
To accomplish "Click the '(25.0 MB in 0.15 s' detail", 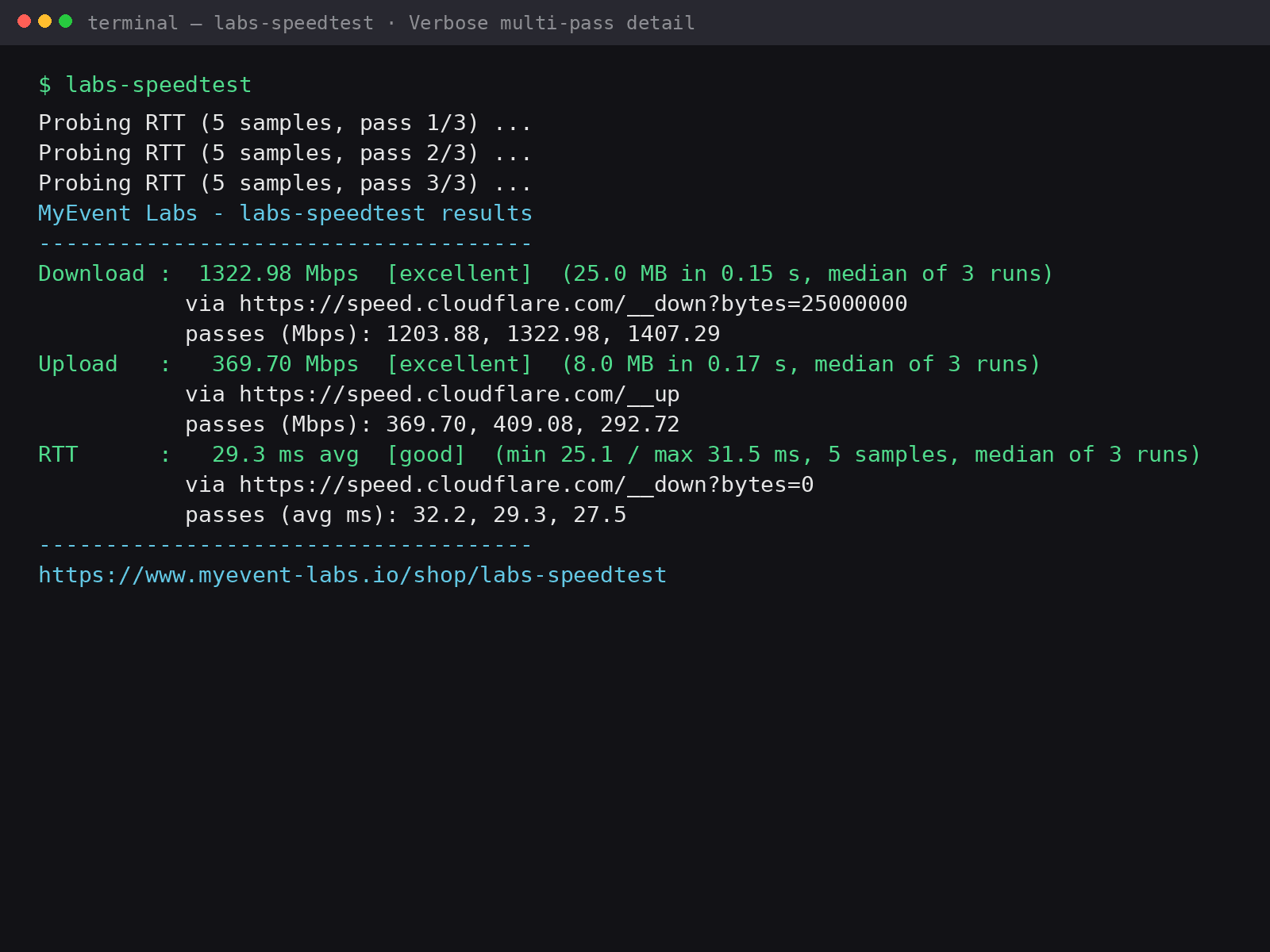I will pyautogui.click(x=685, y=274).
